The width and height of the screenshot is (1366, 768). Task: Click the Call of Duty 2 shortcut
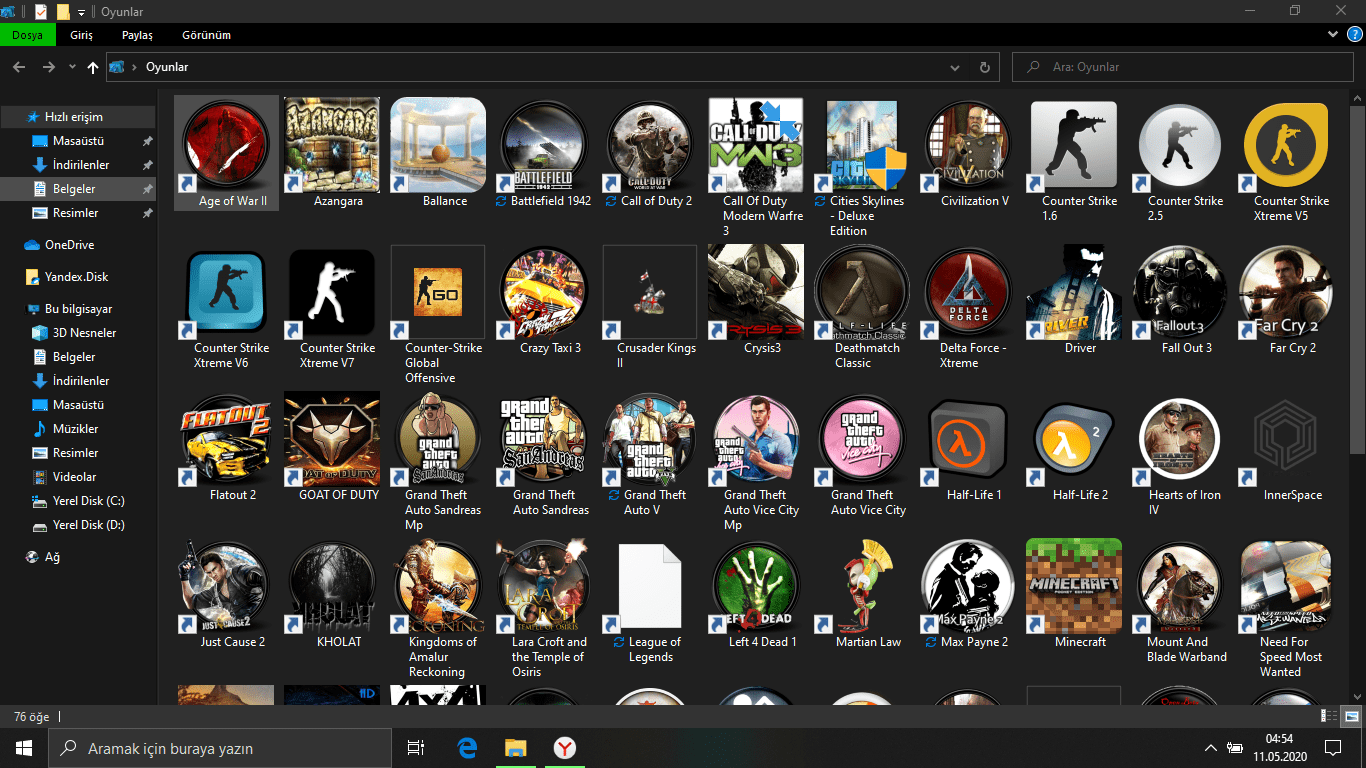point(650,145)
